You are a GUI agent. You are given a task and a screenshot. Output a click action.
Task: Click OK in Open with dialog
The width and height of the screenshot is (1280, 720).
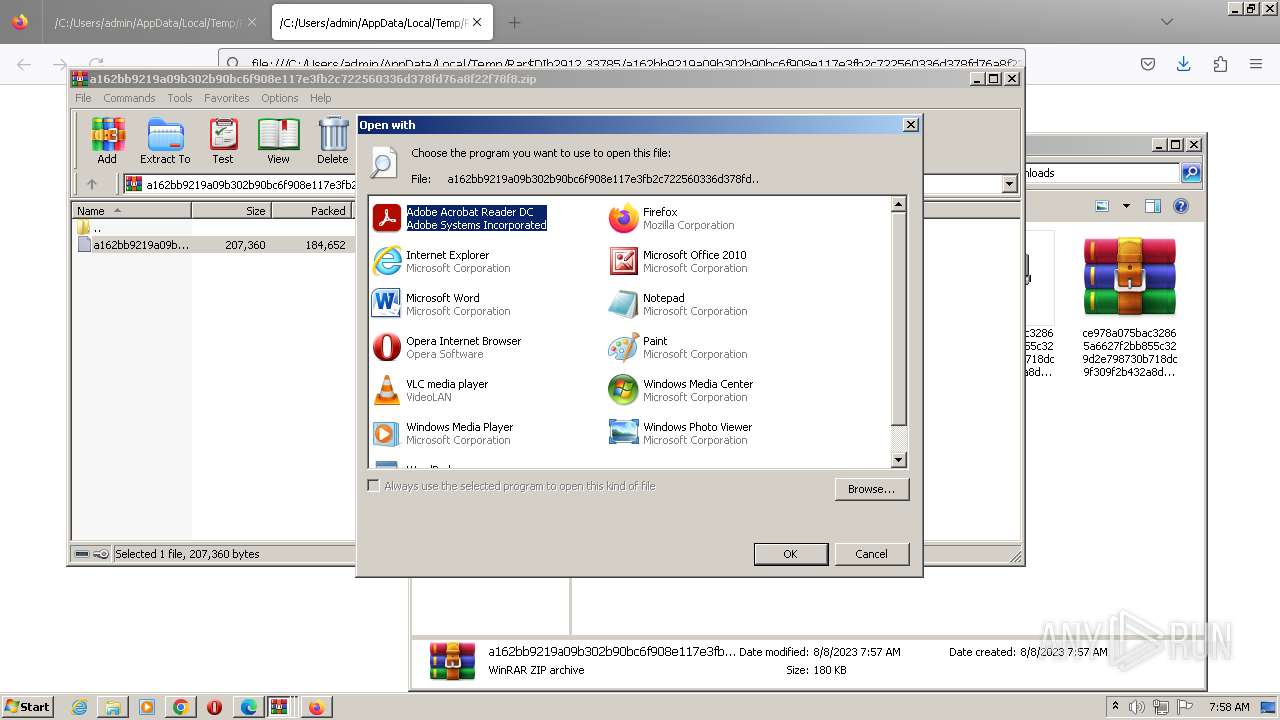coord(790,554)
